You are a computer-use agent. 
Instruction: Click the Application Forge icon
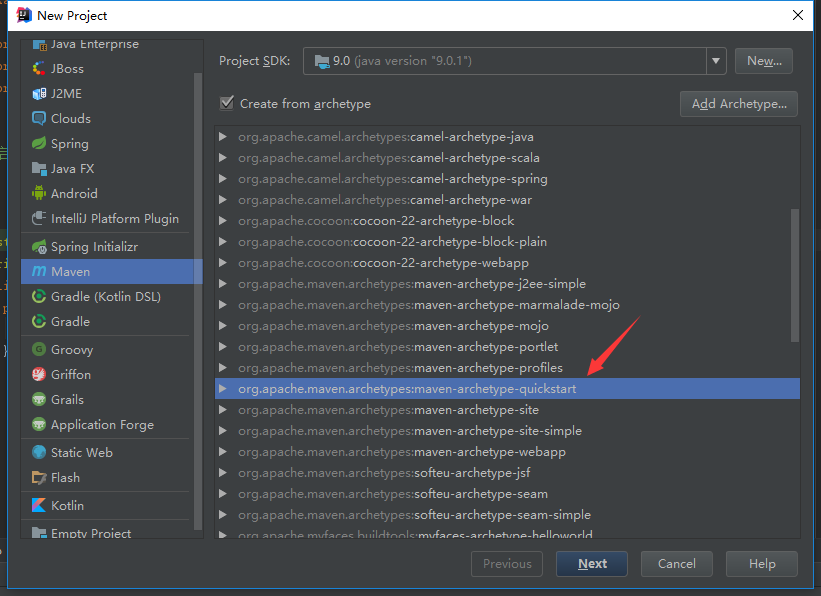(39, 424)
